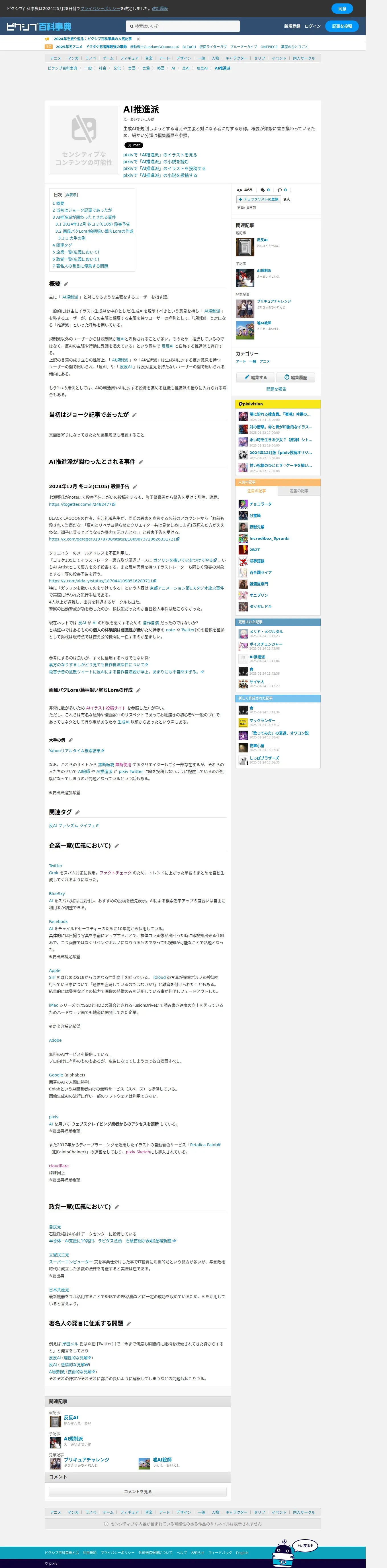Screen dimensions: 387x1568
Task: Click the English link in footer
Action: pos(242,1553)
